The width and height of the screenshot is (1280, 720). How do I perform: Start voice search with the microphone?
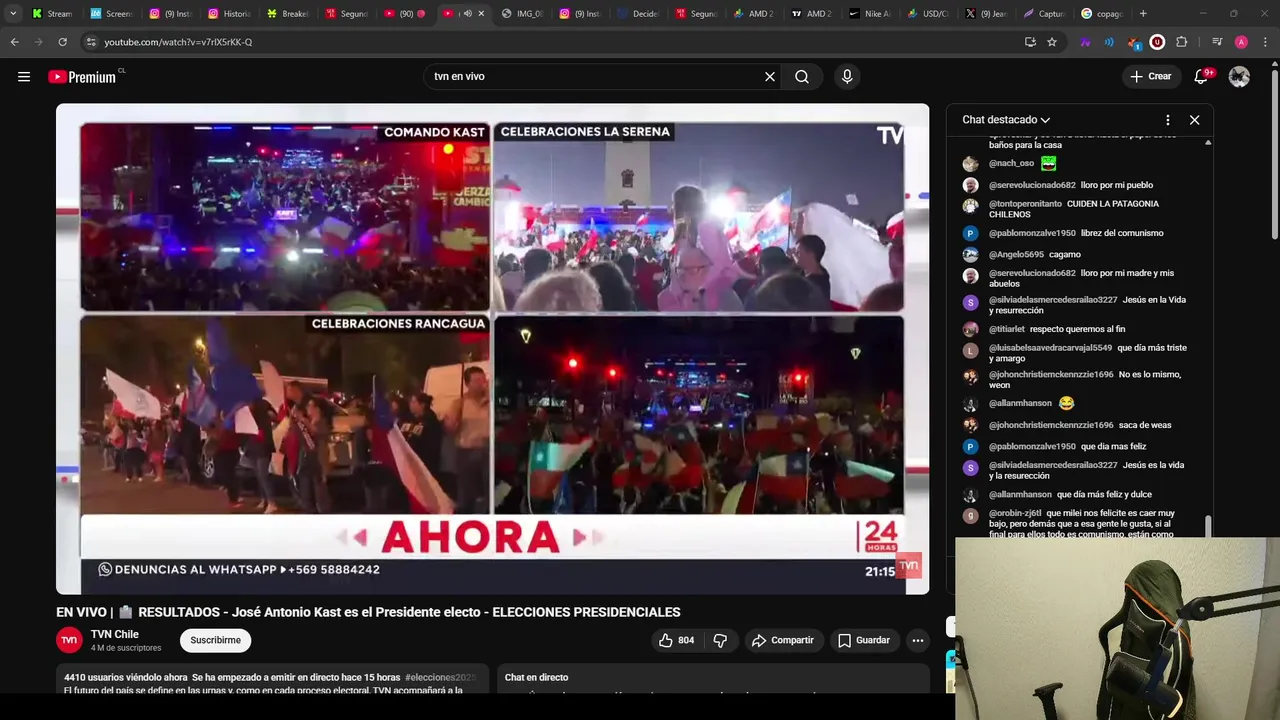coord(847,76)
